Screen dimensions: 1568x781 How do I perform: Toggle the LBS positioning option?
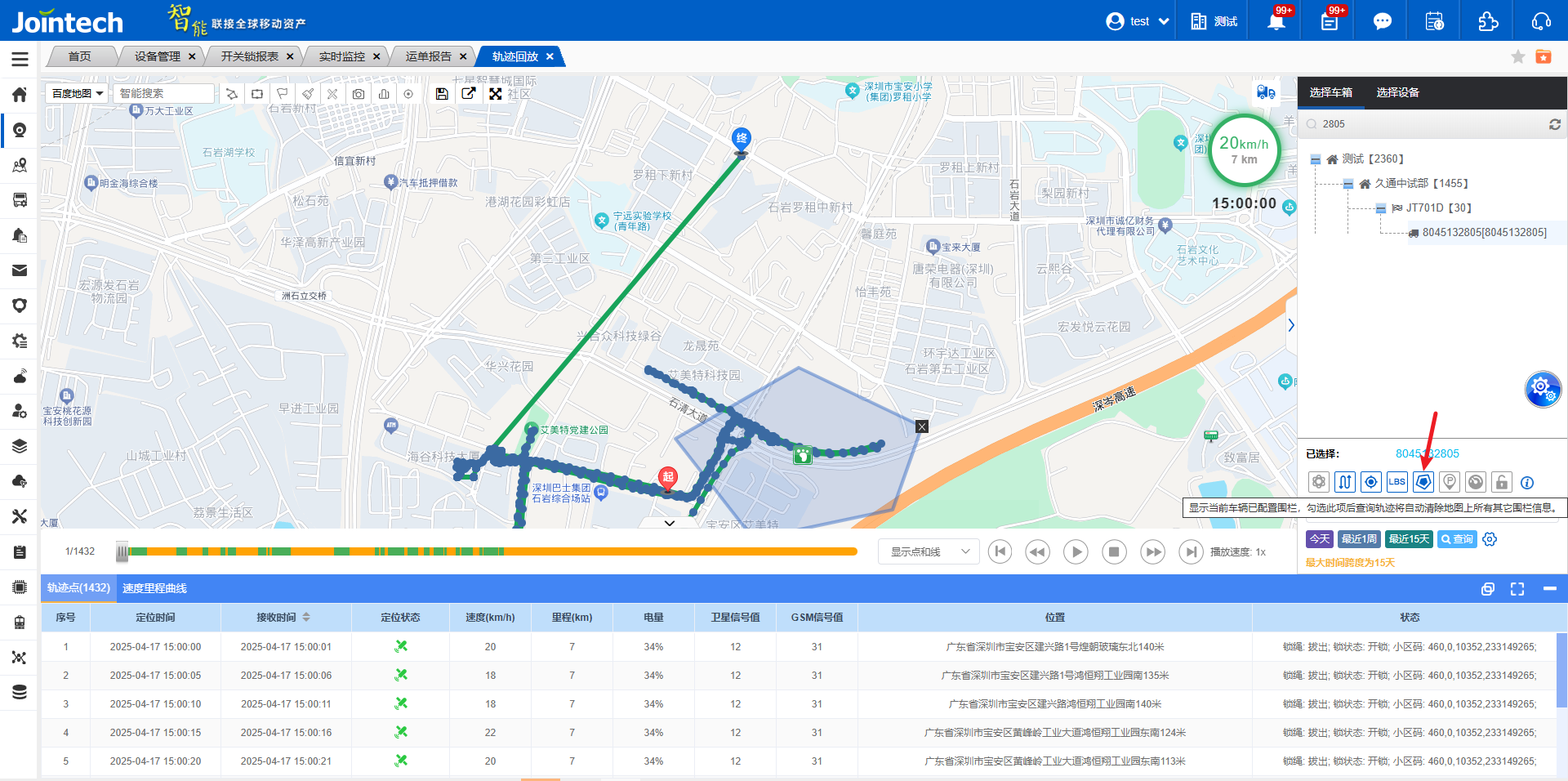click(x=1397, y=482)
